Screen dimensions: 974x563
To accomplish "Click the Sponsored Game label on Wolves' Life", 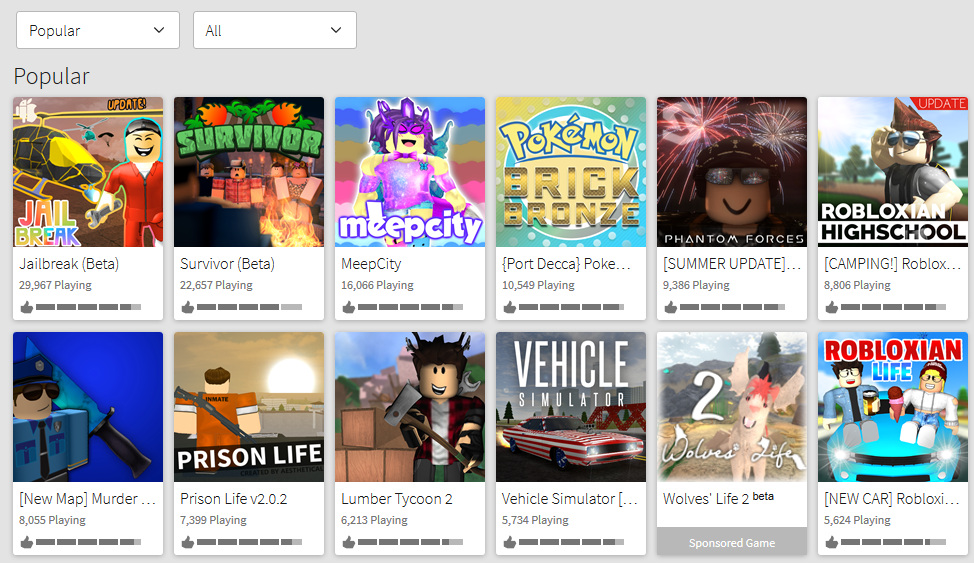I will (x=732, y=543).
